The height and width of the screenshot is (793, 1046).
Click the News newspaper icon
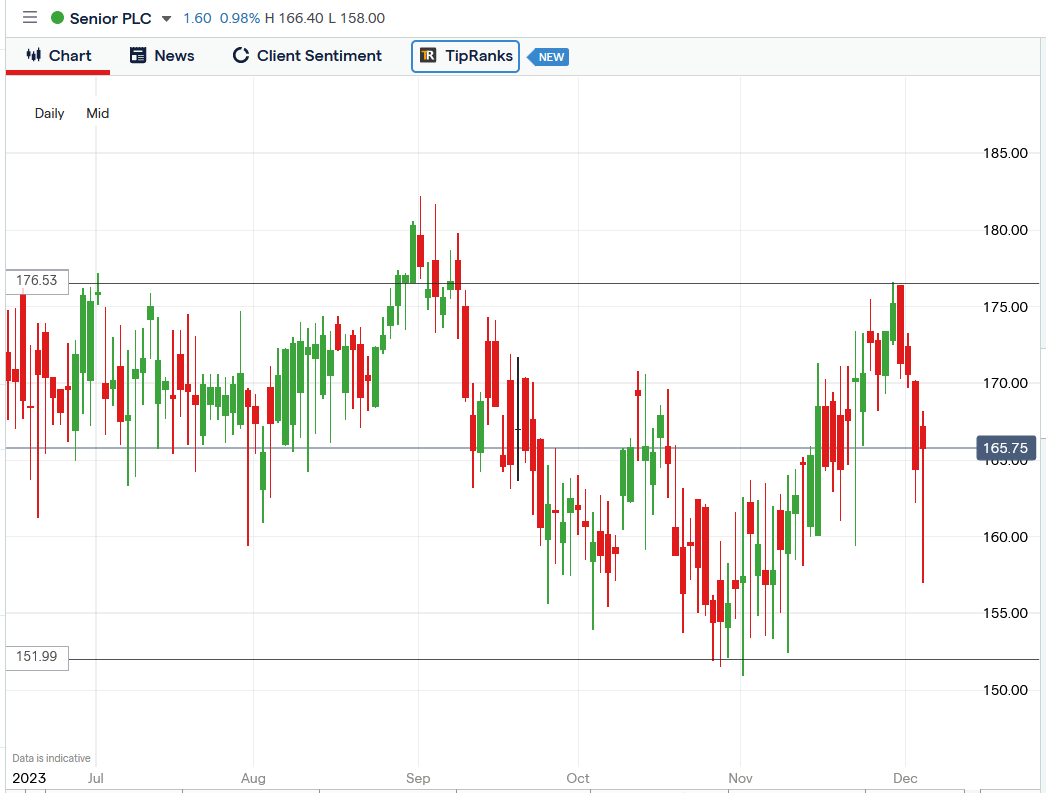tap(137, 55)
